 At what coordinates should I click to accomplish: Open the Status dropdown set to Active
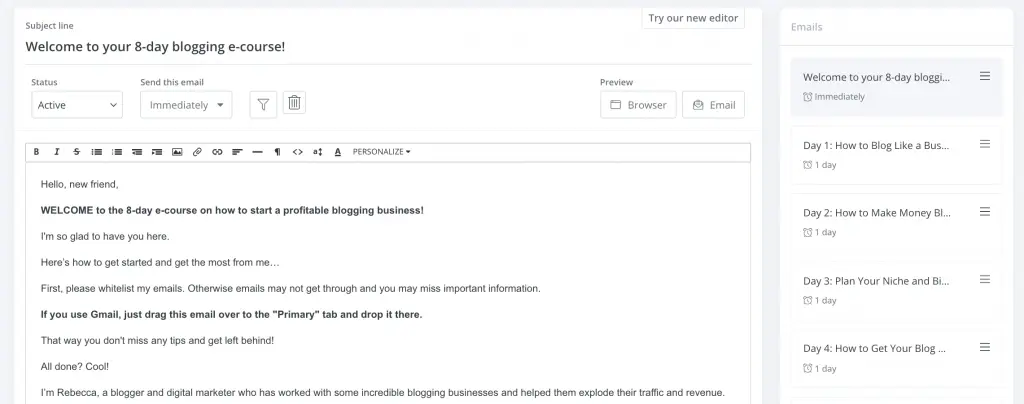[x=77, y=105]
